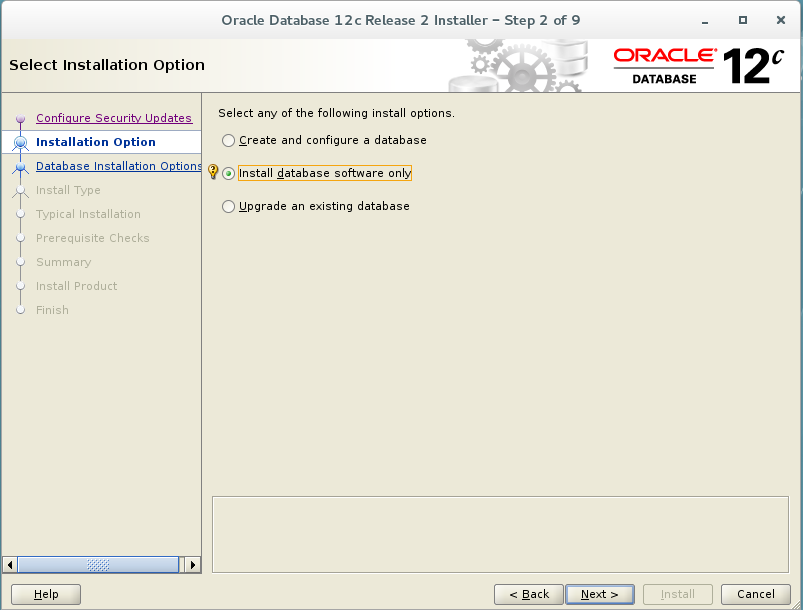The width and height of the screenshot is (803, 610).
Task: Click the lightbulb hint icon beside software only
Action: click(213, 172)
